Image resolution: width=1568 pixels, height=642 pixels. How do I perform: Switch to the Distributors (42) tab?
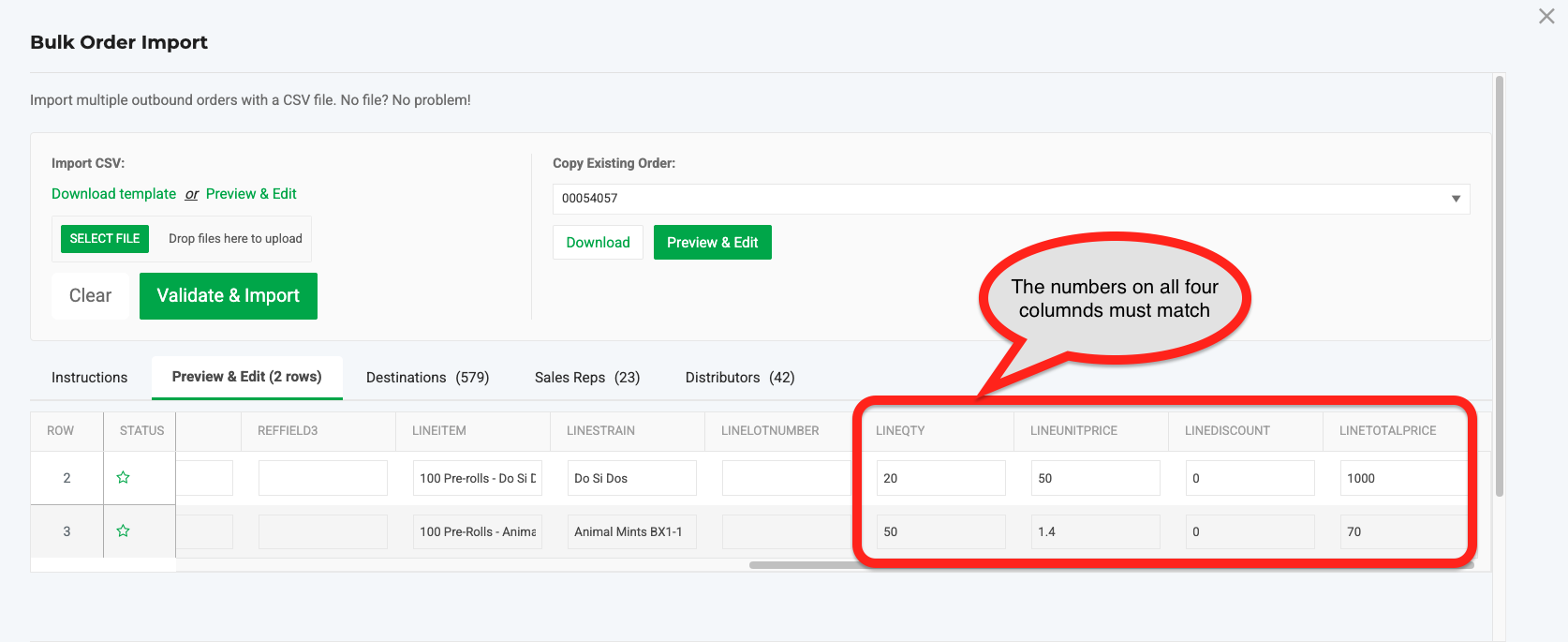click(740, 378)
